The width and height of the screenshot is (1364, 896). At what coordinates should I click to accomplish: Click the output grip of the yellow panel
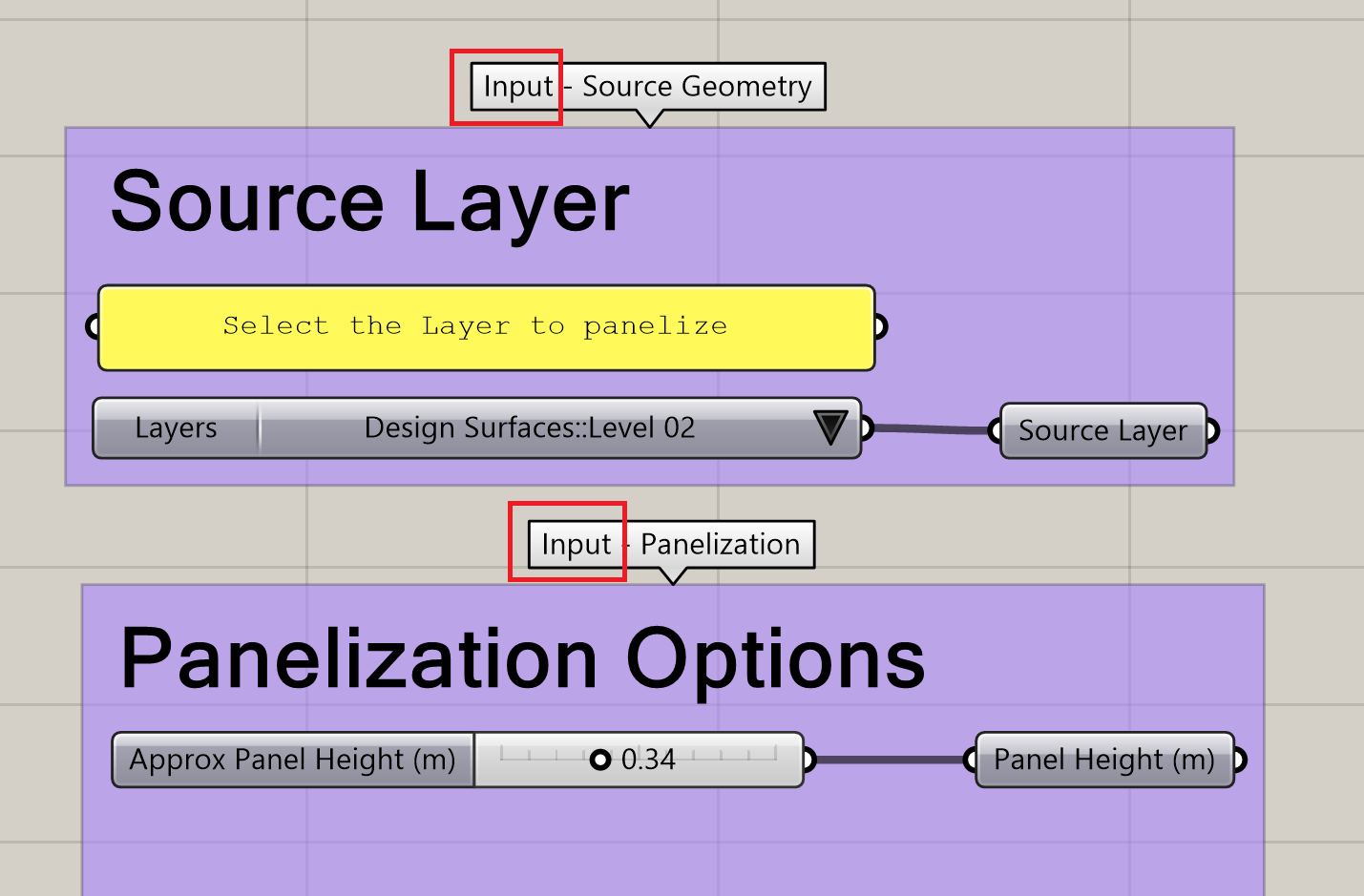point(881,327)
